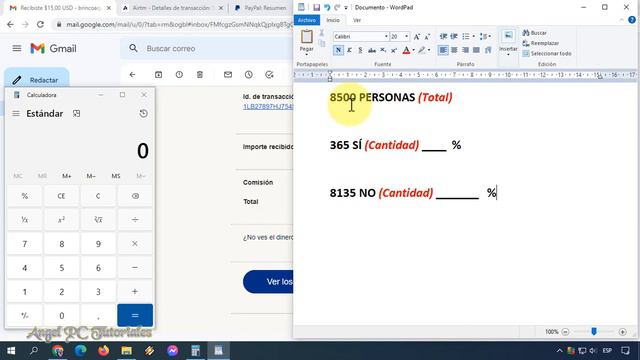
Task: Toggle bold formatting in WordPad
Action: 338,50
